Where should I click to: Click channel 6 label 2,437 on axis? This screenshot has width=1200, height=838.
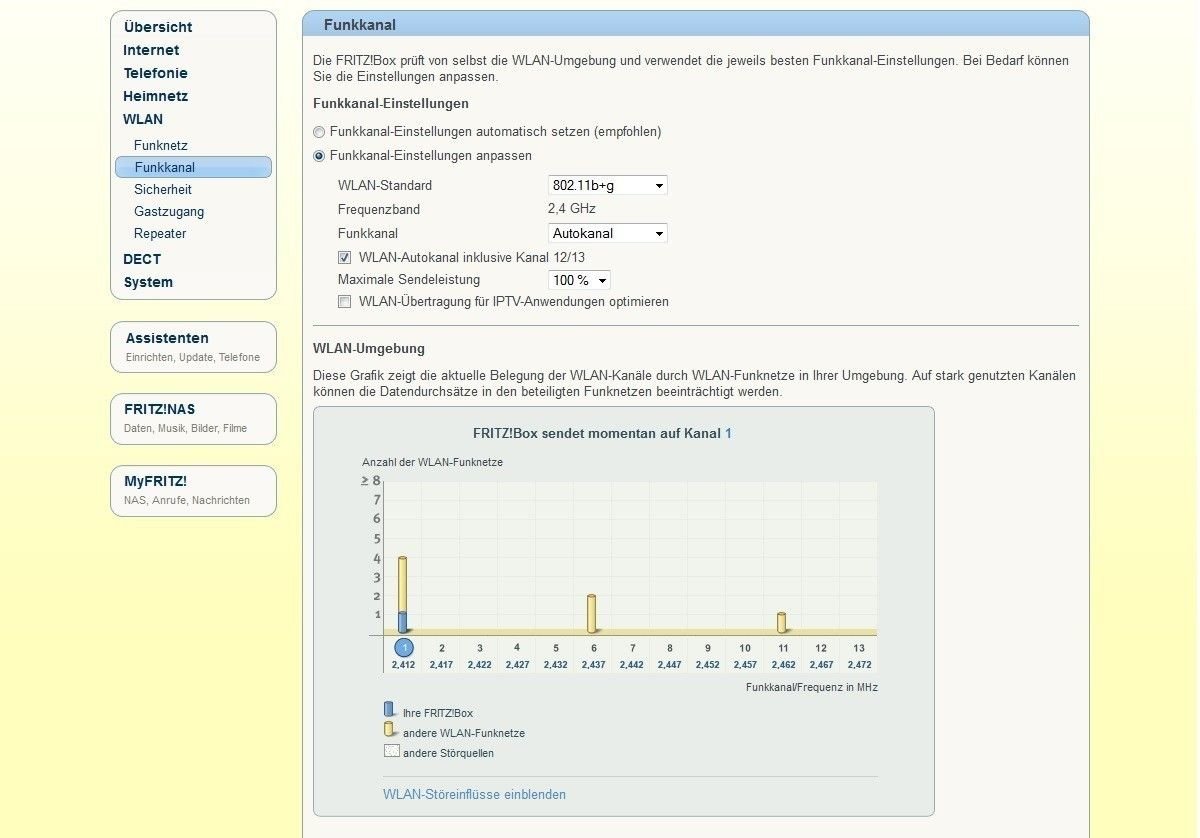(x=593, y=664)
